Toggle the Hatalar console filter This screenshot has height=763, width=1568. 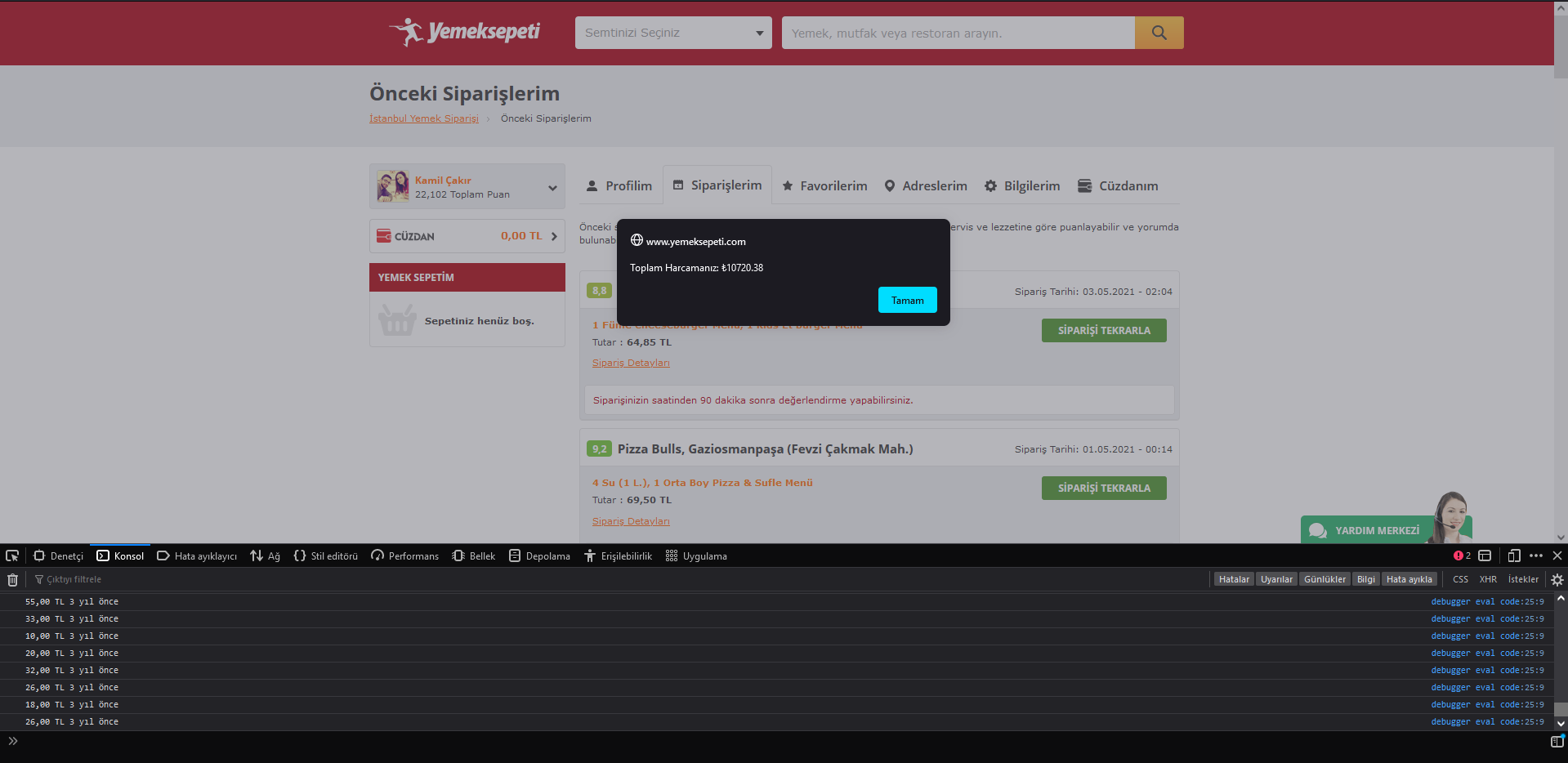pos(1234,579)
